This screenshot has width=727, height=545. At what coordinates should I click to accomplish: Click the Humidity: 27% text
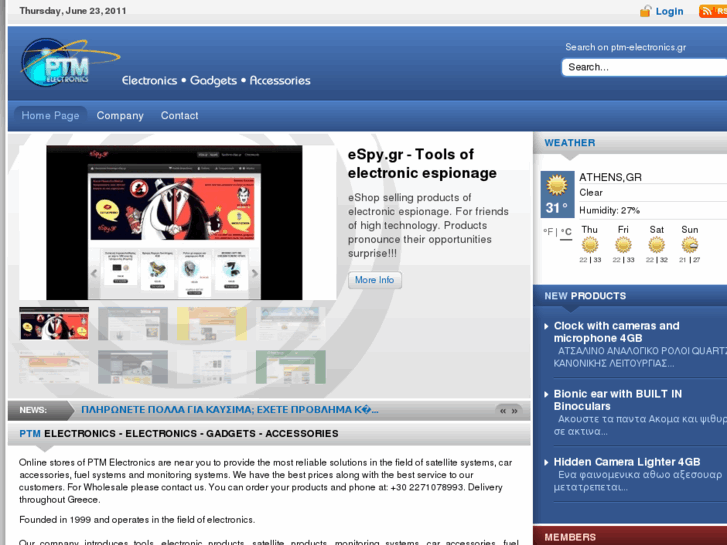[610, 211]
